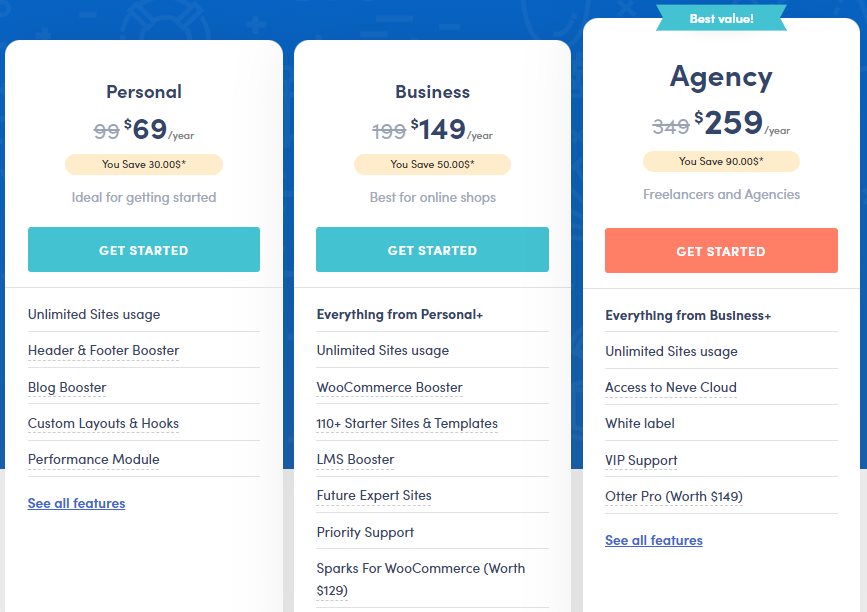Click Header & Footer Booster feature
Image resolution: width=867 pixels, height=612 pixels.
[103, 351]
